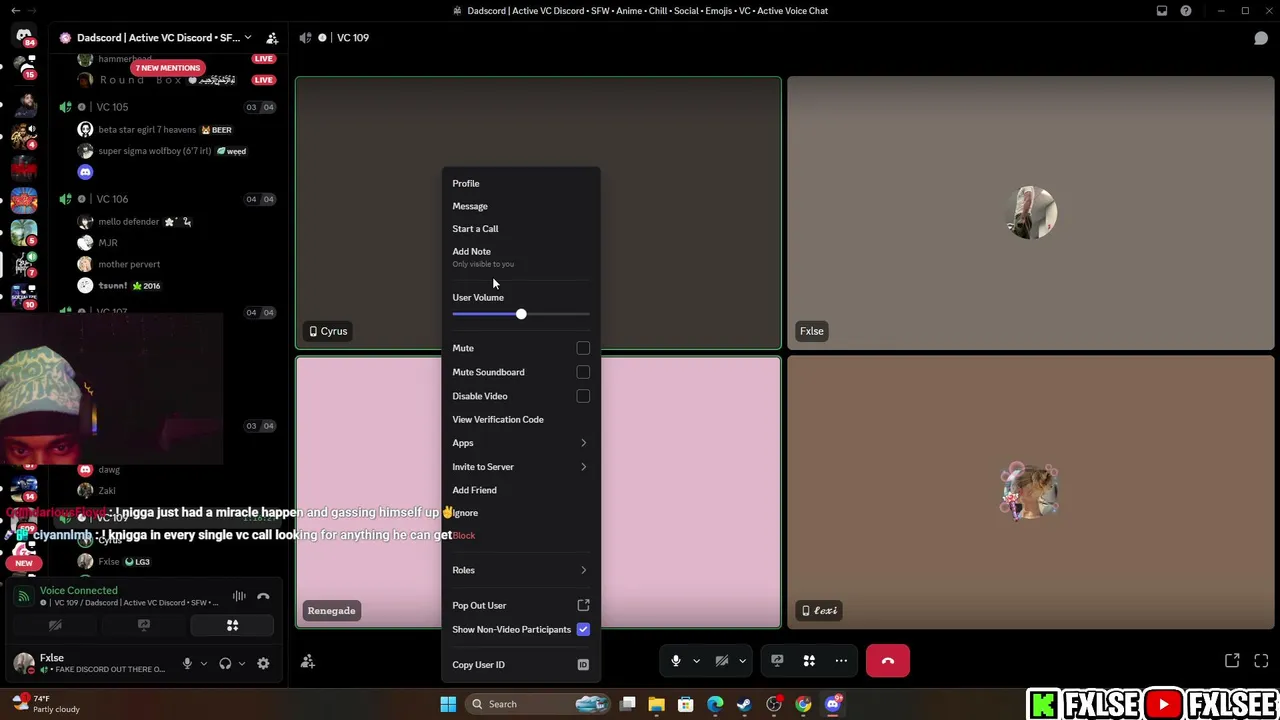Open Steam from the taskbar
The width and height of the screenshot is (1280, 720).
pos(744,704)
